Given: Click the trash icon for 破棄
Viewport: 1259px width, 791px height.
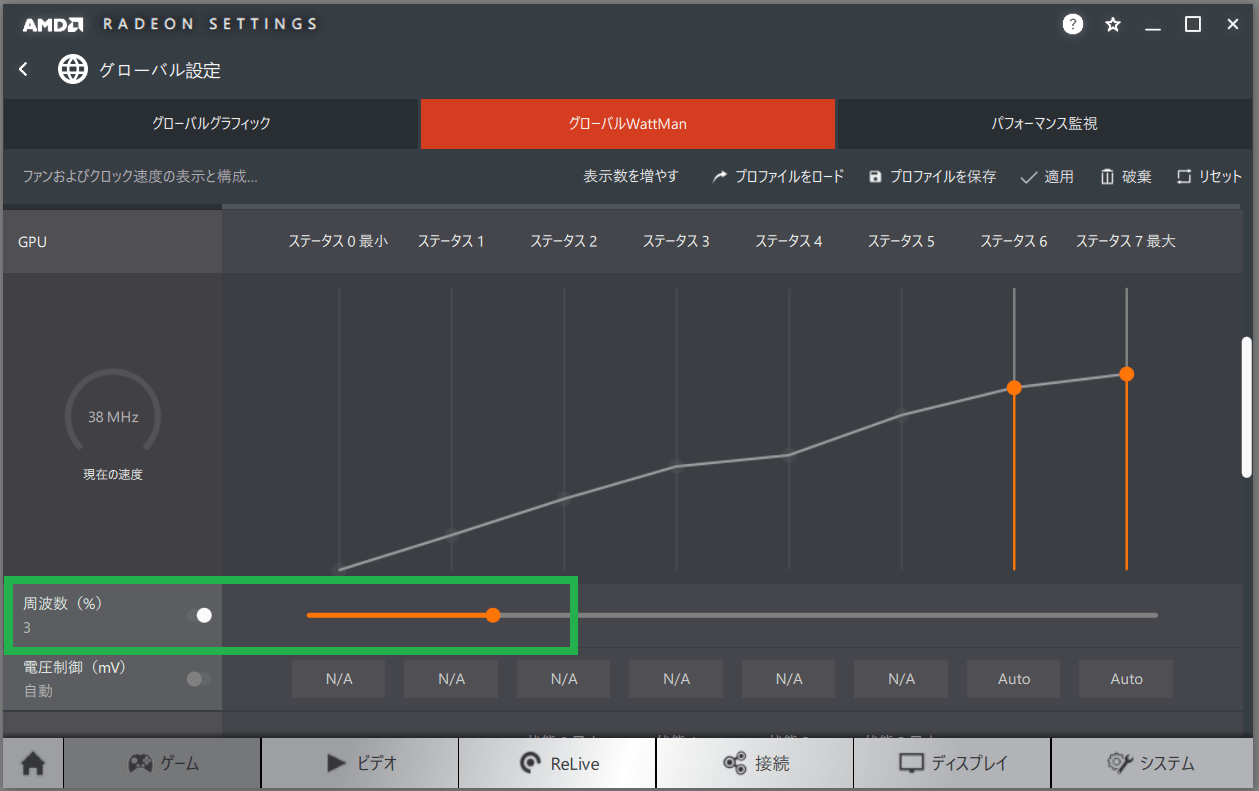Looking at the screenshot, I should click(x=1107, y=177).
